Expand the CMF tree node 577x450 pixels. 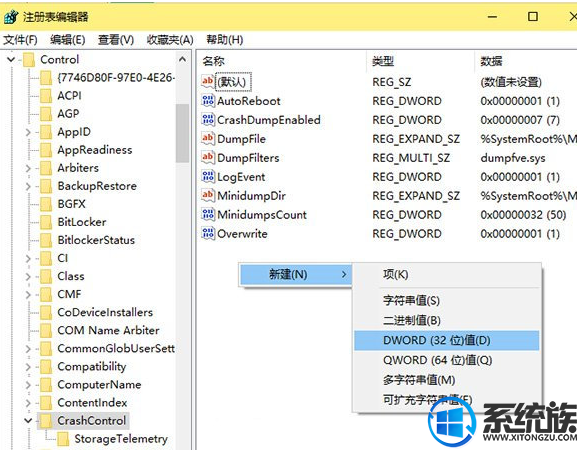coord(28,294)
